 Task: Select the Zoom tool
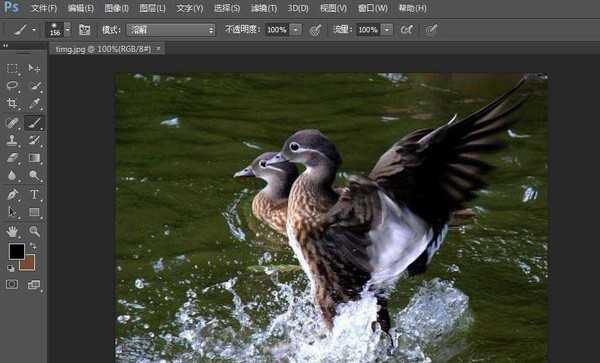[34, 231]
